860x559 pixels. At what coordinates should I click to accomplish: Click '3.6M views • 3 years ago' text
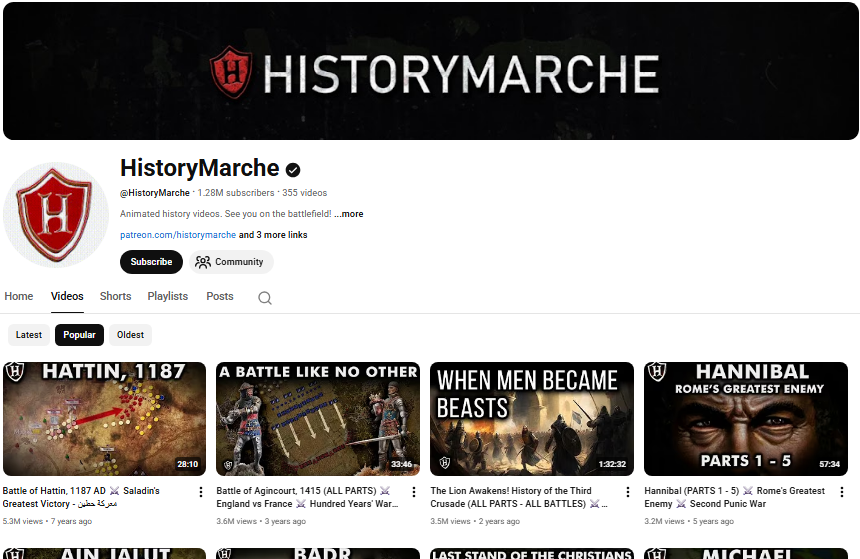click(261, 521)
